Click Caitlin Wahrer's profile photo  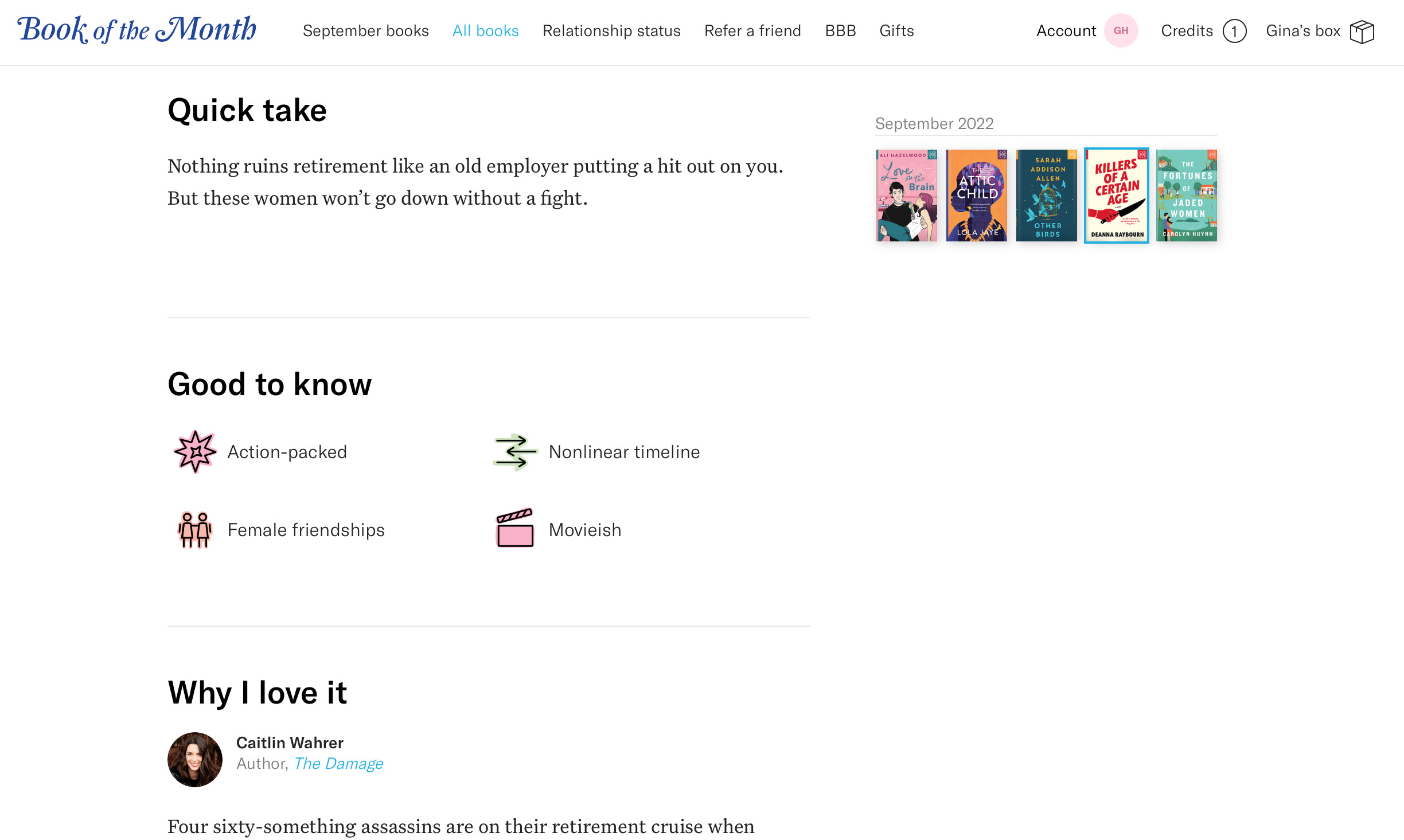click(195, 759)
